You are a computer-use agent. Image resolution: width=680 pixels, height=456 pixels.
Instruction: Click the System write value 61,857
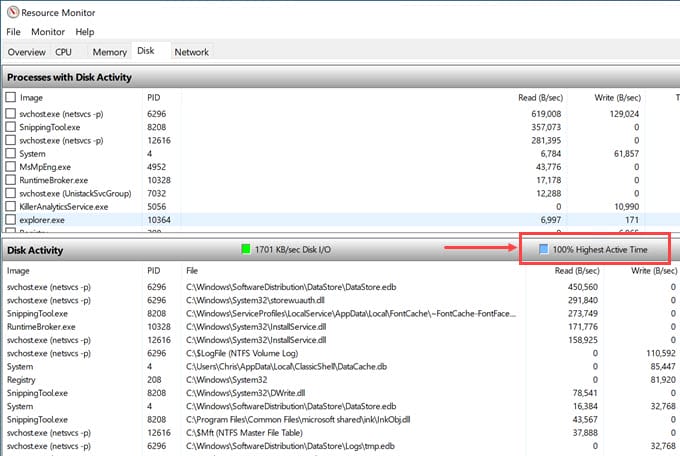tap(626, 154)
